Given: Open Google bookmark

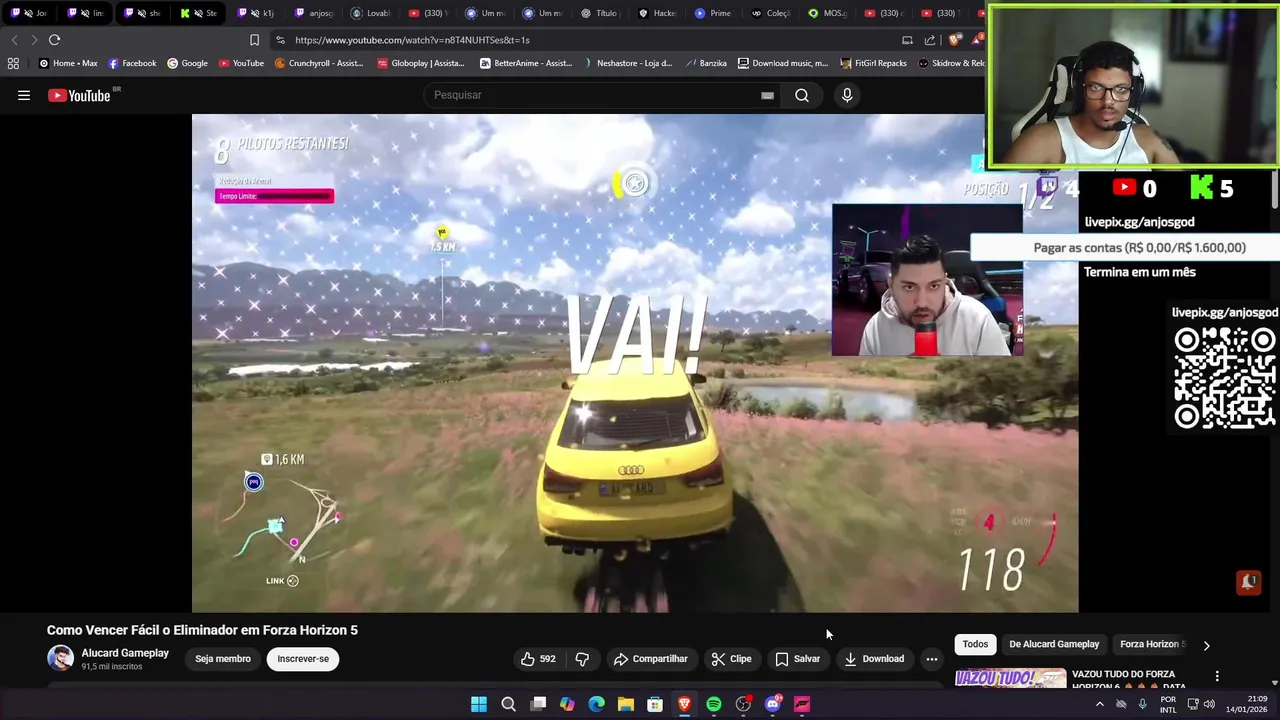Looking at the screenshot, I should (187, 63).
